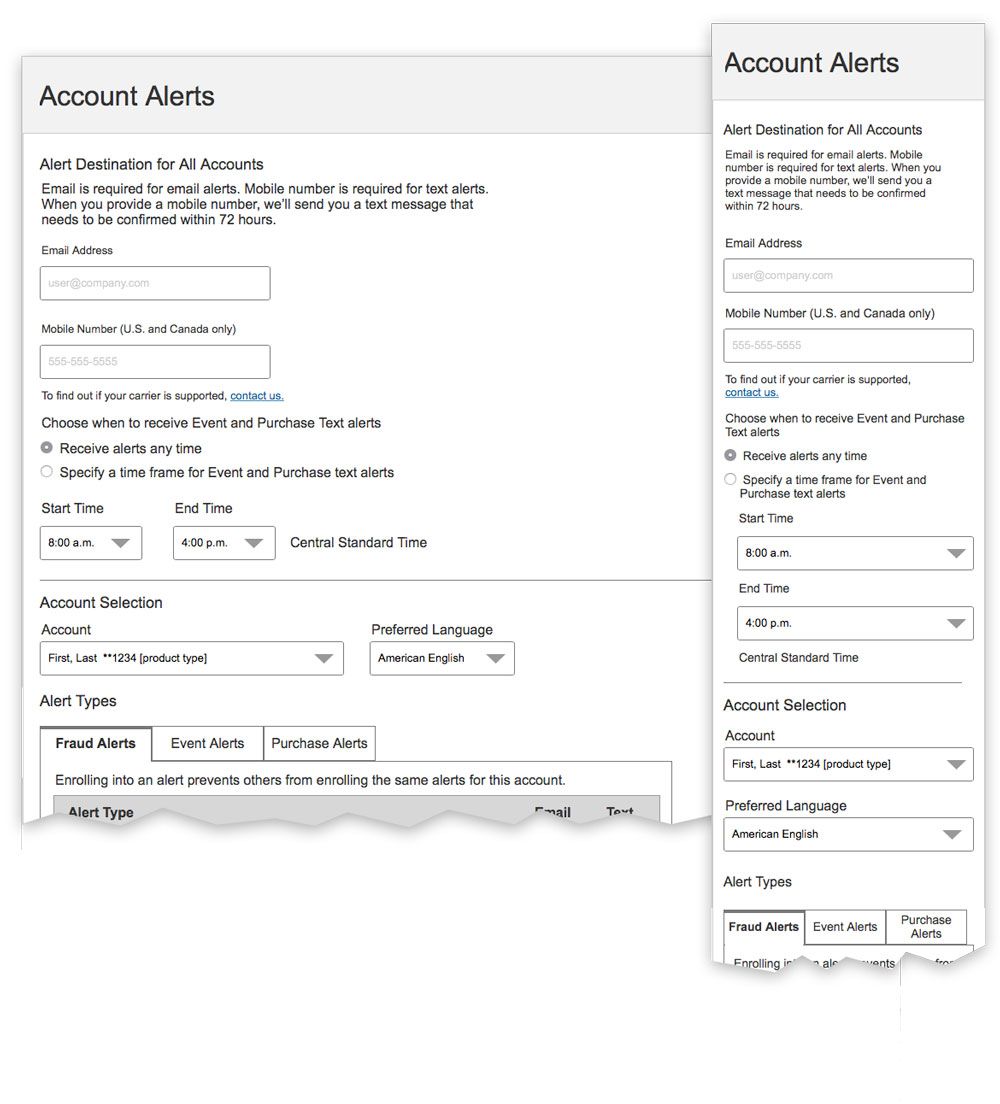This screenshot has height=1104, width=1000.
Task: Expand the mobile Preferred Language dropdown
Action: (x=848, y=834)
